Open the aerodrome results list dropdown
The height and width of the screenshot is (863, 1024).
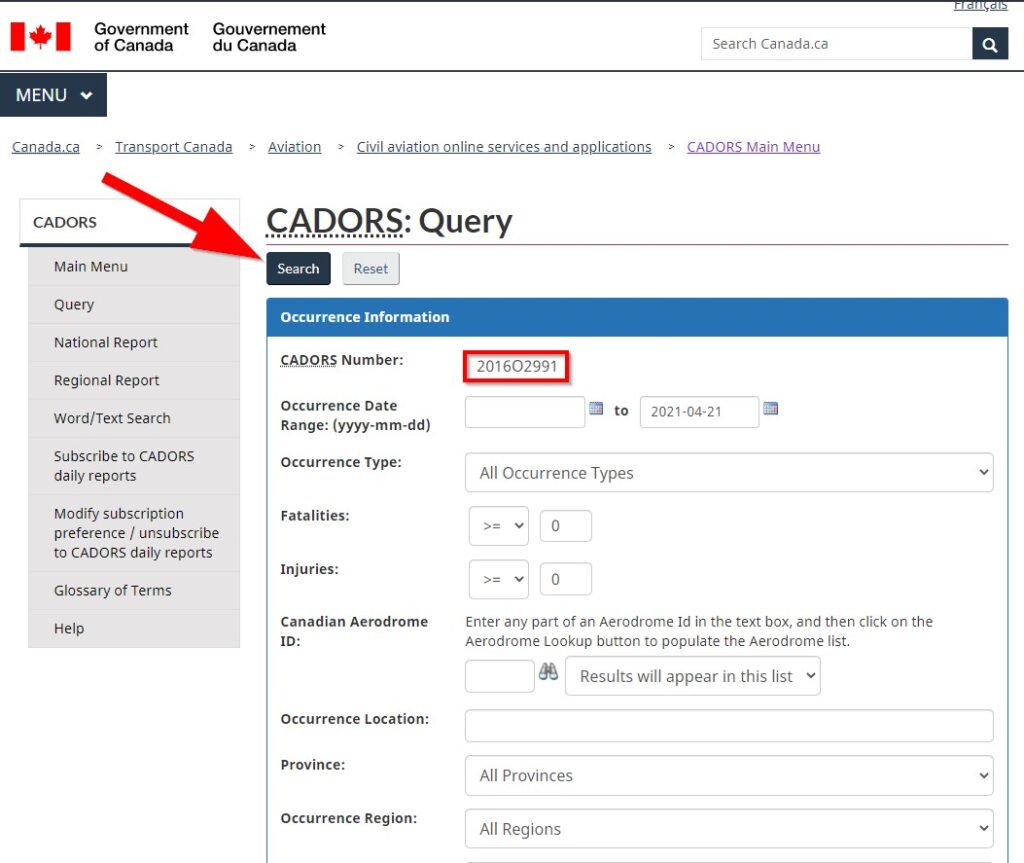(692, 676)
